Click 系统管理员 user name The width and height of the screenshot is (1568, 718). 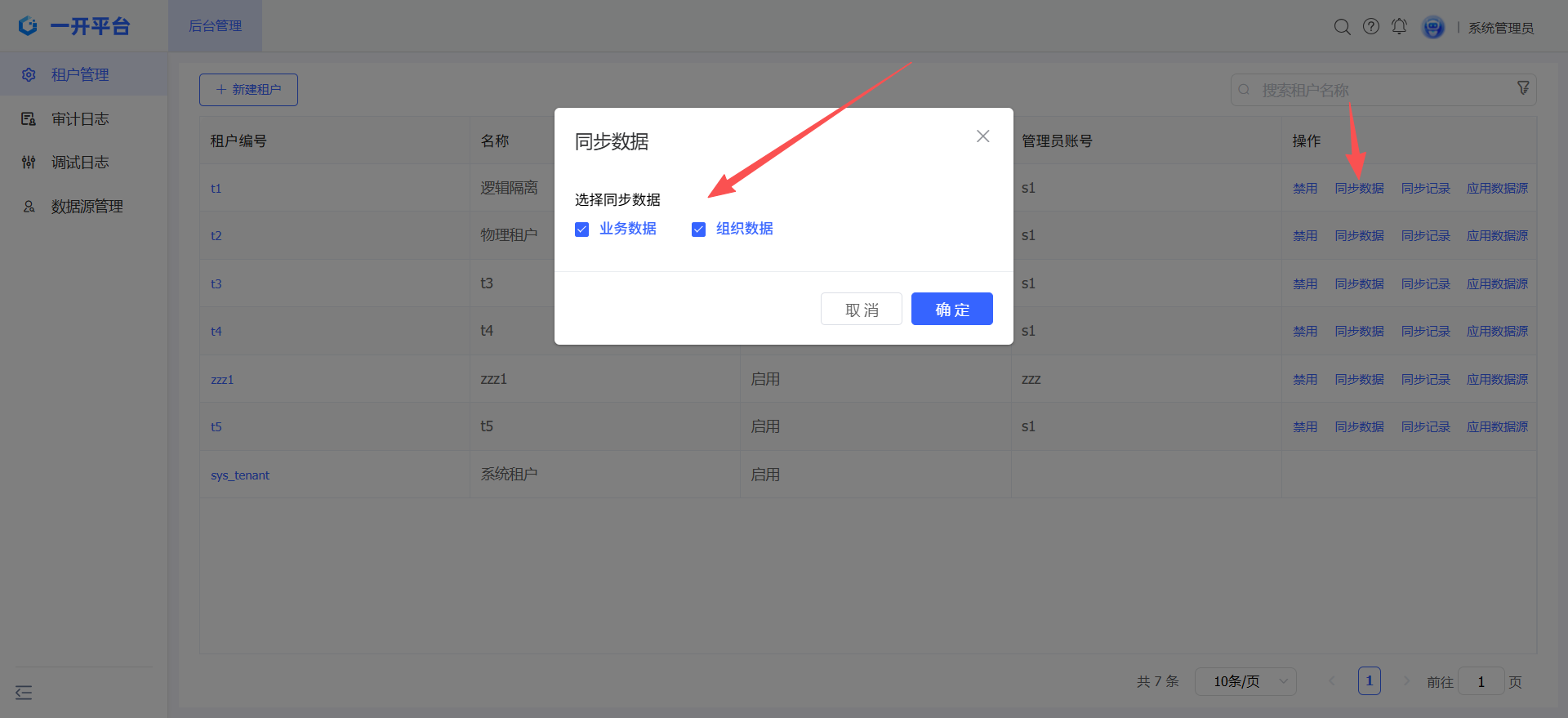1501,28
